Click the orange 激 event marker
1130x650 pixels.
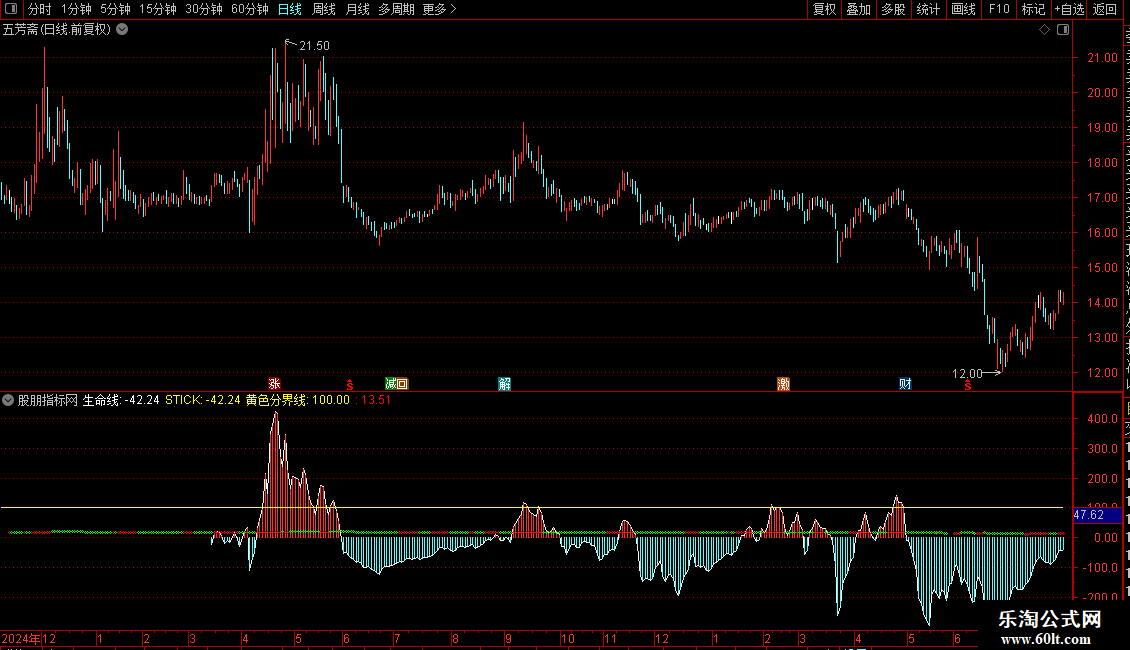(783, 384)
